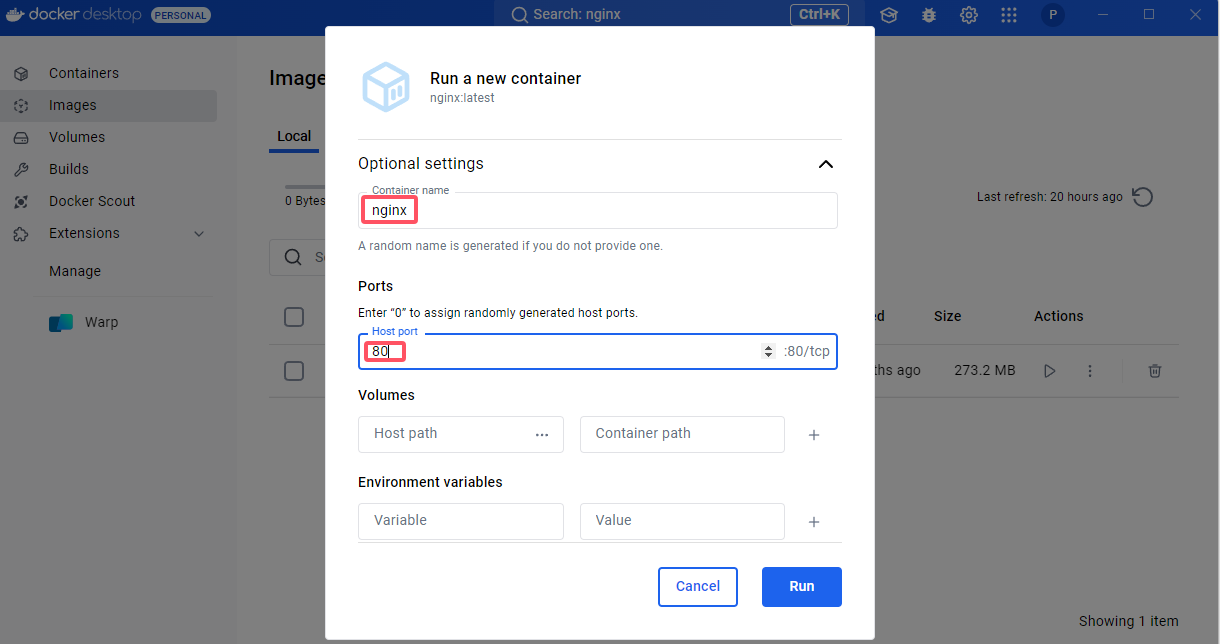Click the Size column header
The height and width of the screenshot is (644, 1220).
[x=947, y=316]
